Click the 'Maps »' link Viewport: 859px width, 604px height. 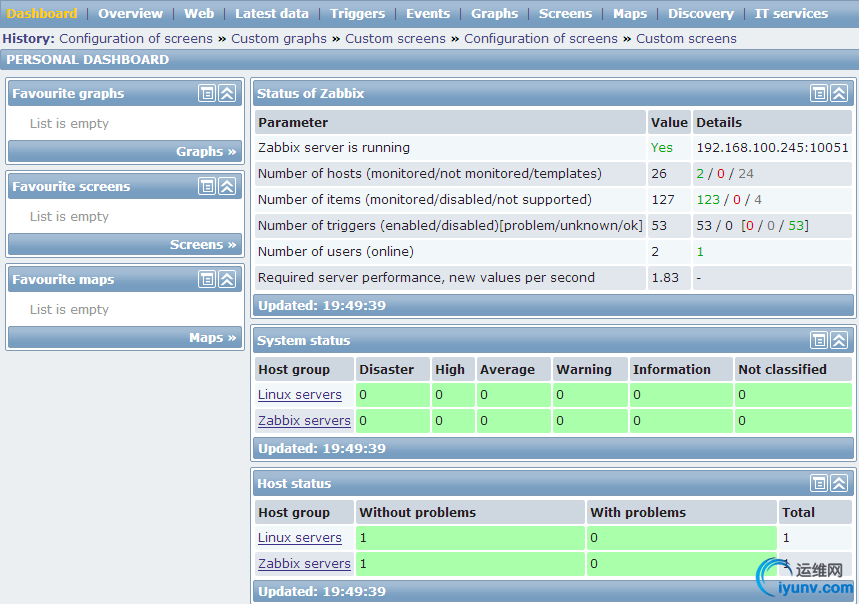pos(213,338)
